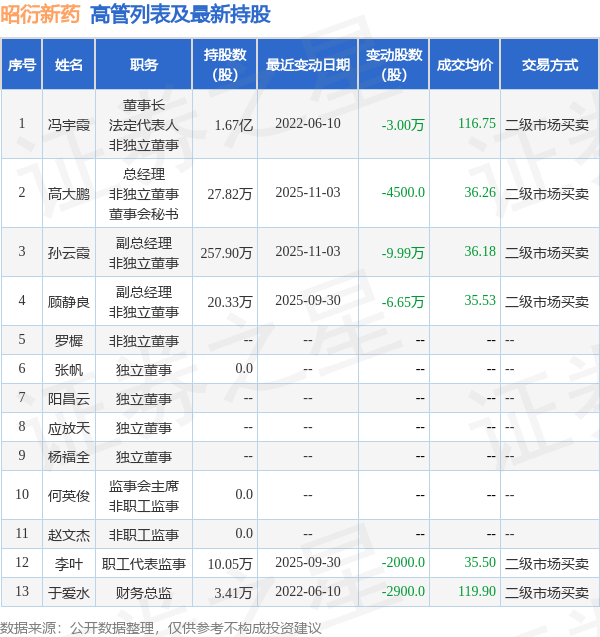This screenshot has height=637, width=600.
Task: Click the name 顾静良
Action: point(69,302)
